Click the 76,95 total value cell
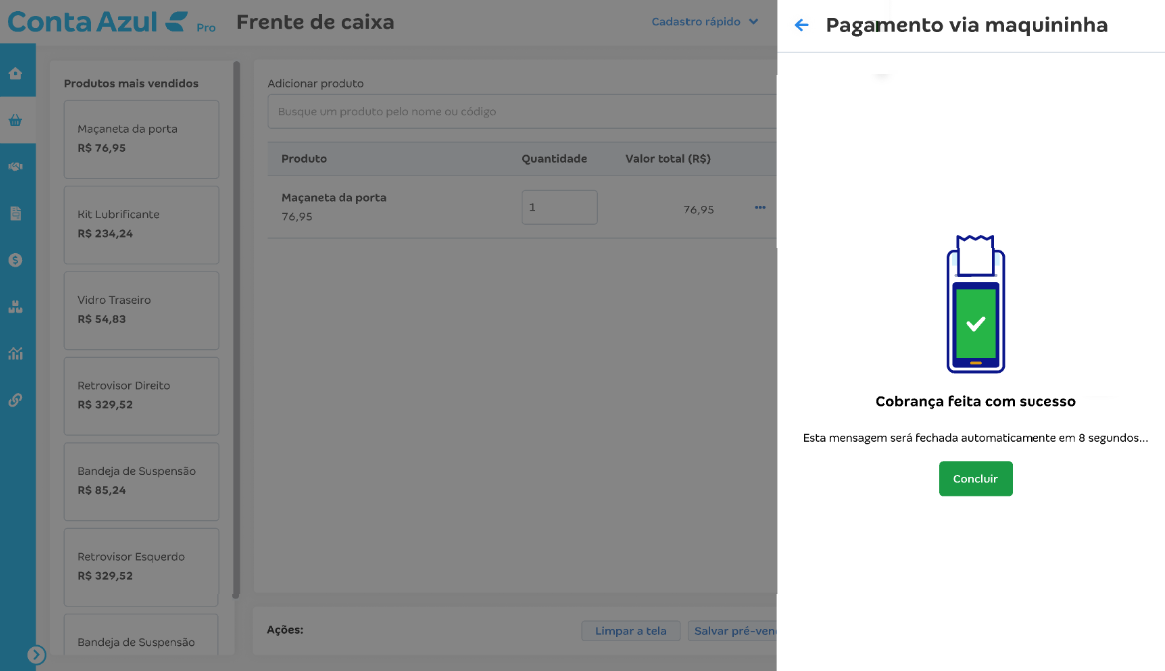 [x=698, y=210]
